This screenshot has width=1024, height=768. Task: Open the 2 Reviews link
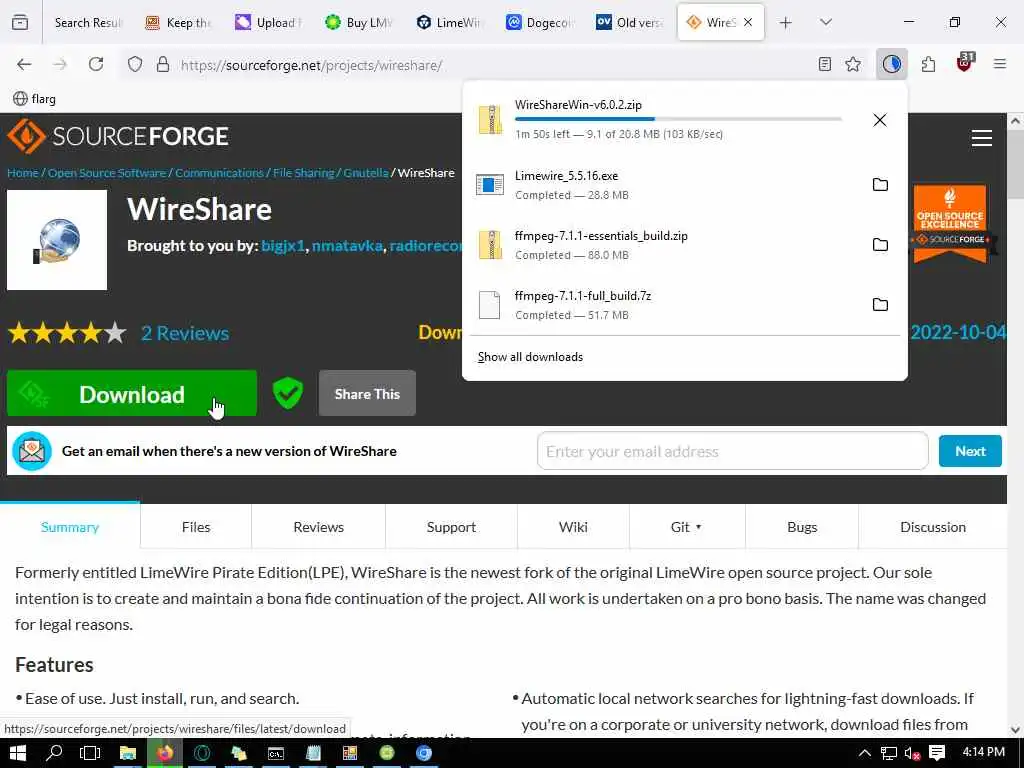[x=185, y=333]
